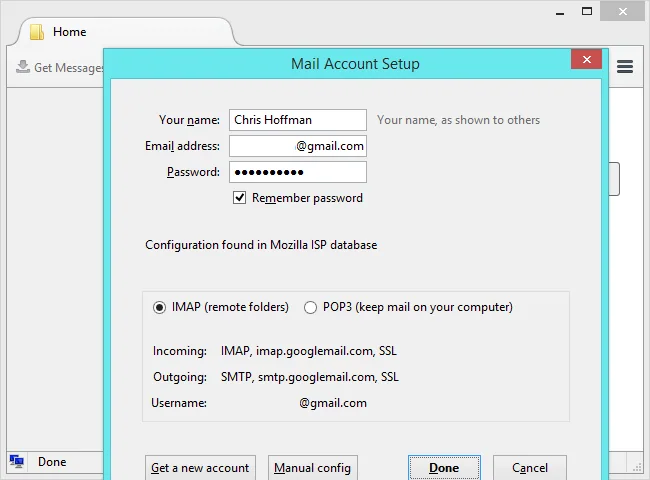Click the Home tab folder icon
The width and height of the screenshot is (650, 480).
[37, 32]
